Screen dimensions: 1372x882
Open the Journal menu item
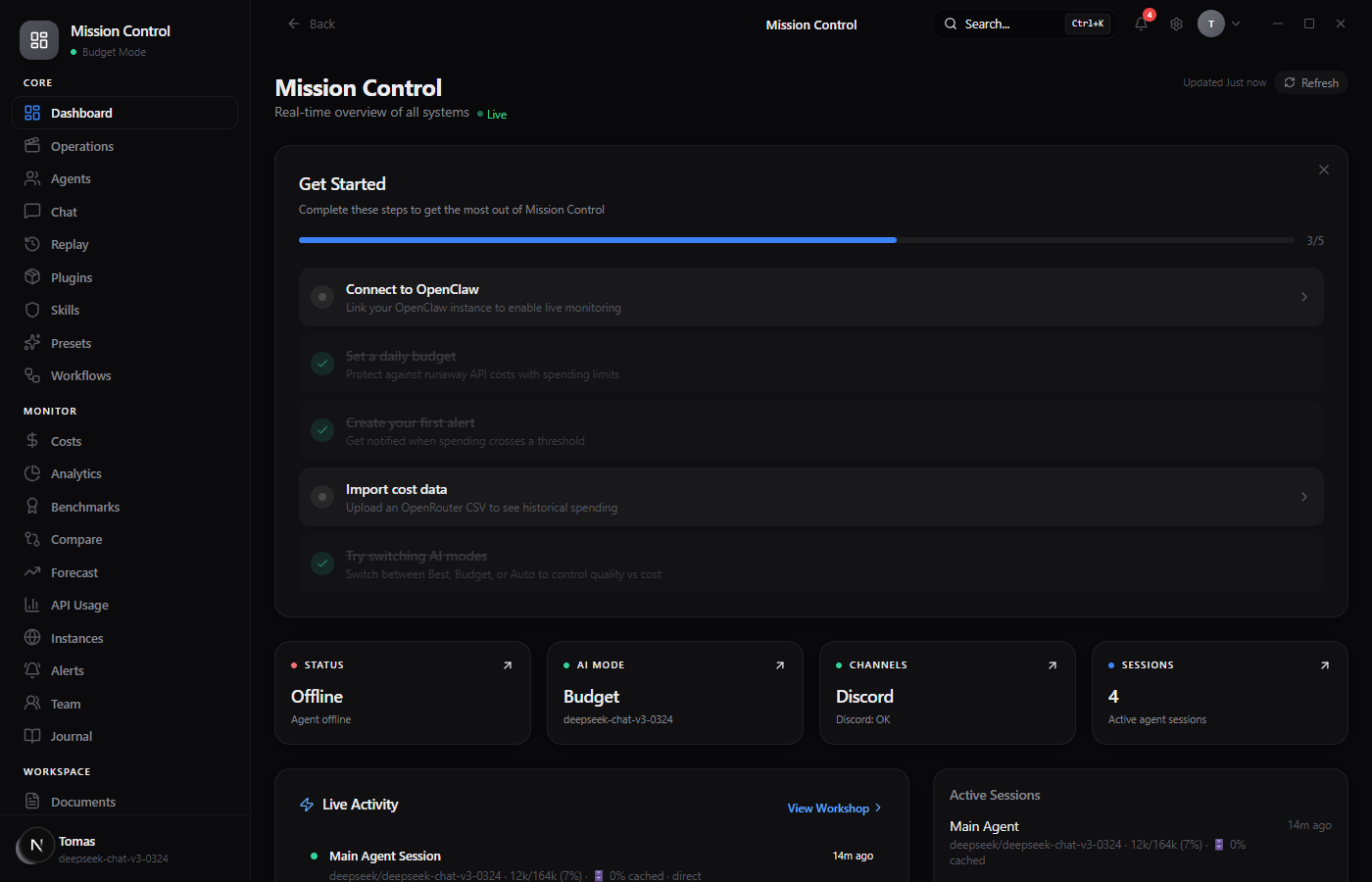pos(124,736)
